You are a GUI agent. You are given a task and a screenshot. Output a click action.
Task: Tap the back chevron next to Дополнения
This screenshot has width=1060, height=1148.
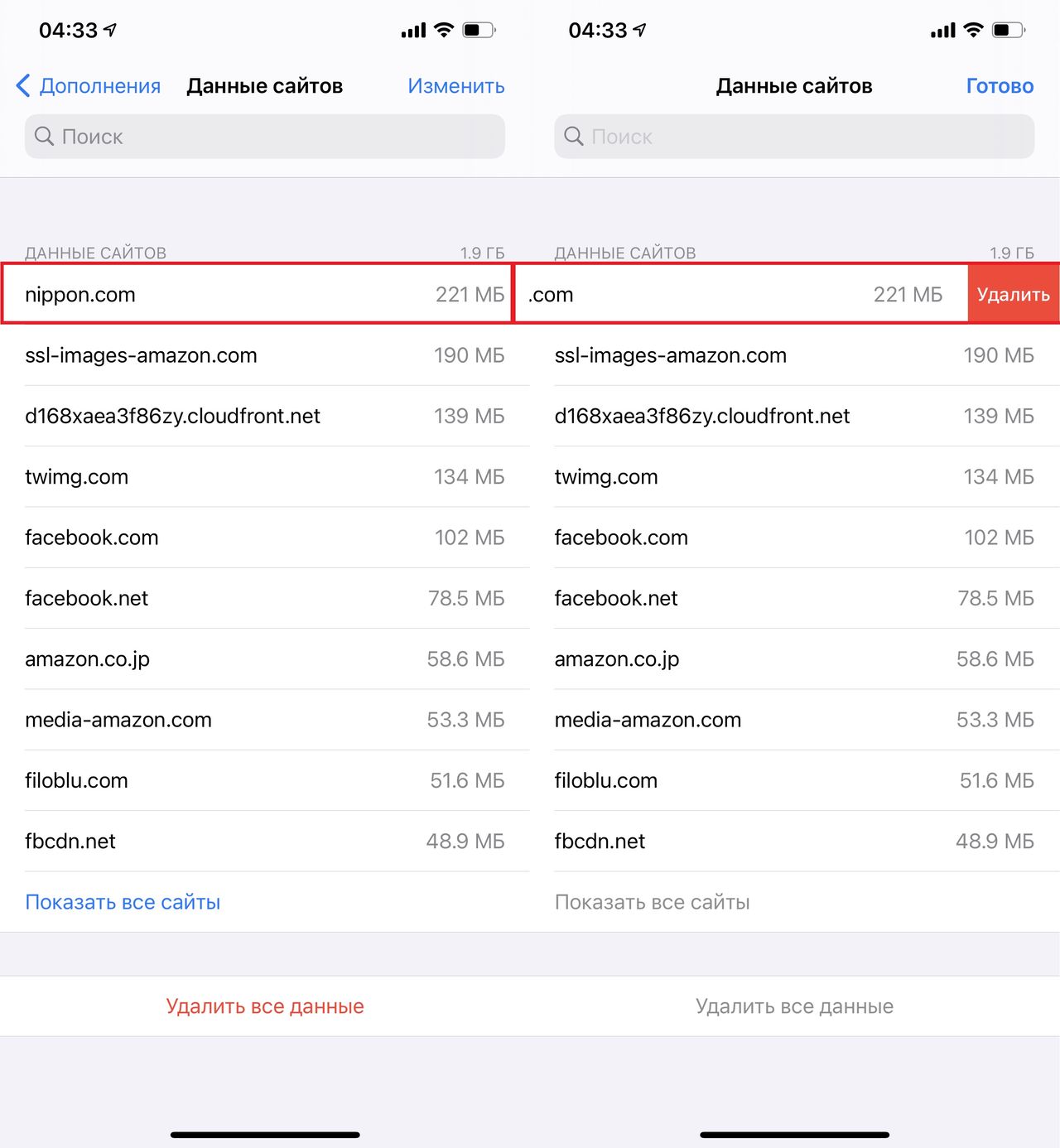(x=23, y=85)
